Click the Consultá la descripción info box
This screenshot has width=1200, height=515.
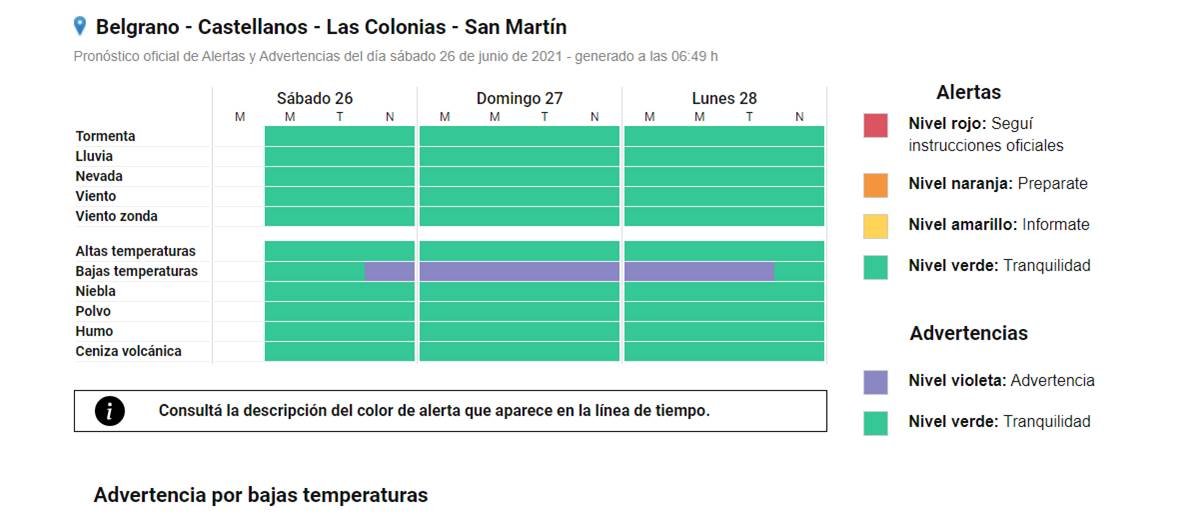click(x=450, y=411)
